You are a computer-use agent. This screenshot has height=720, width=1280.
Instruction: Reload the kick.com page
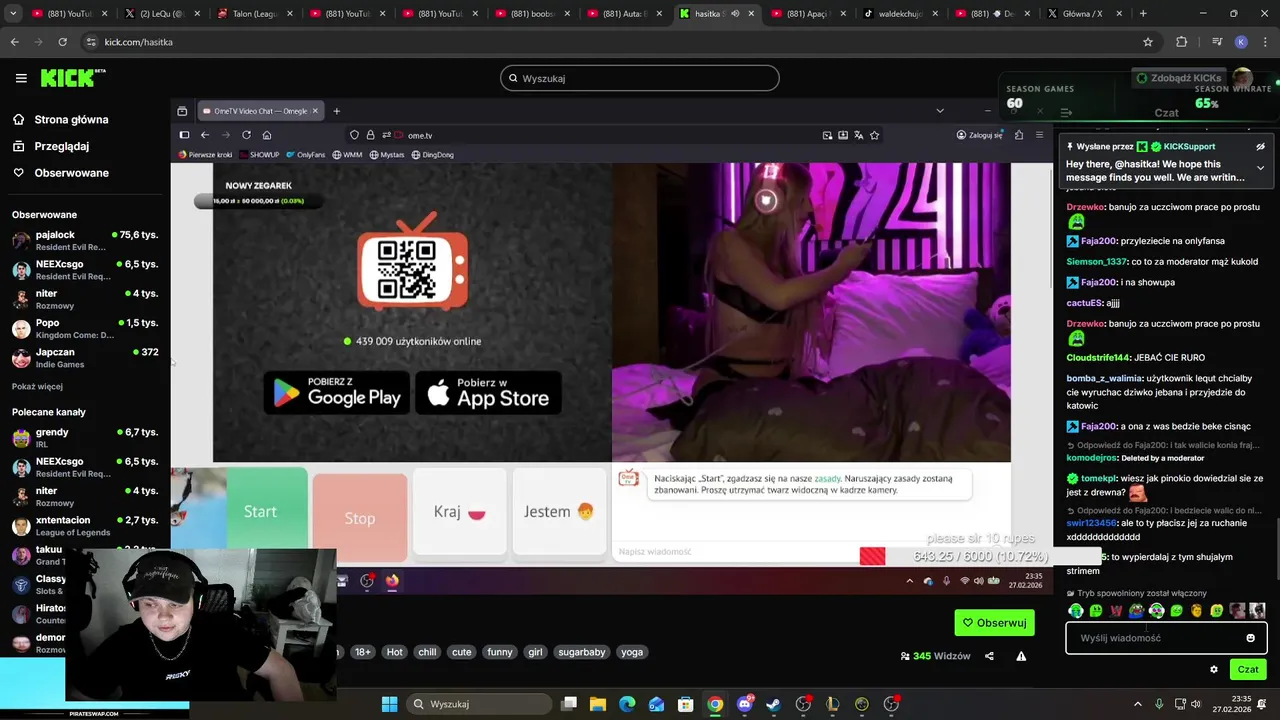pos(62,42)
